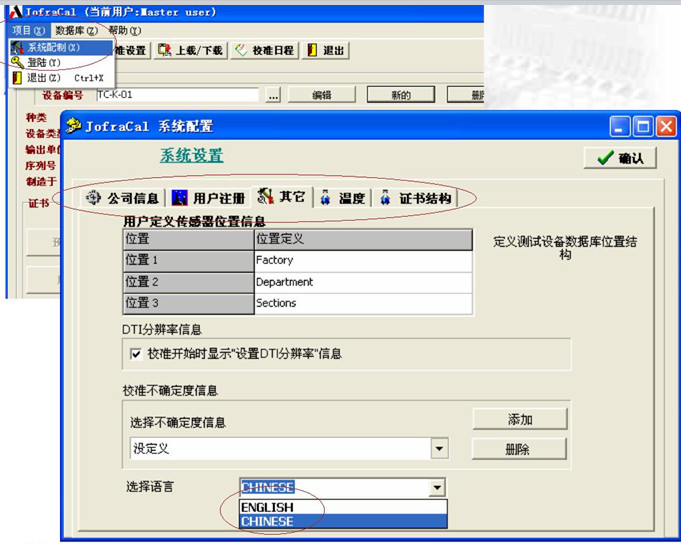Click the ellipsis browse button beside 设备编号
The height and width of the screenshot is (544, 681).
pyautogui.click(x=273, y=95)
